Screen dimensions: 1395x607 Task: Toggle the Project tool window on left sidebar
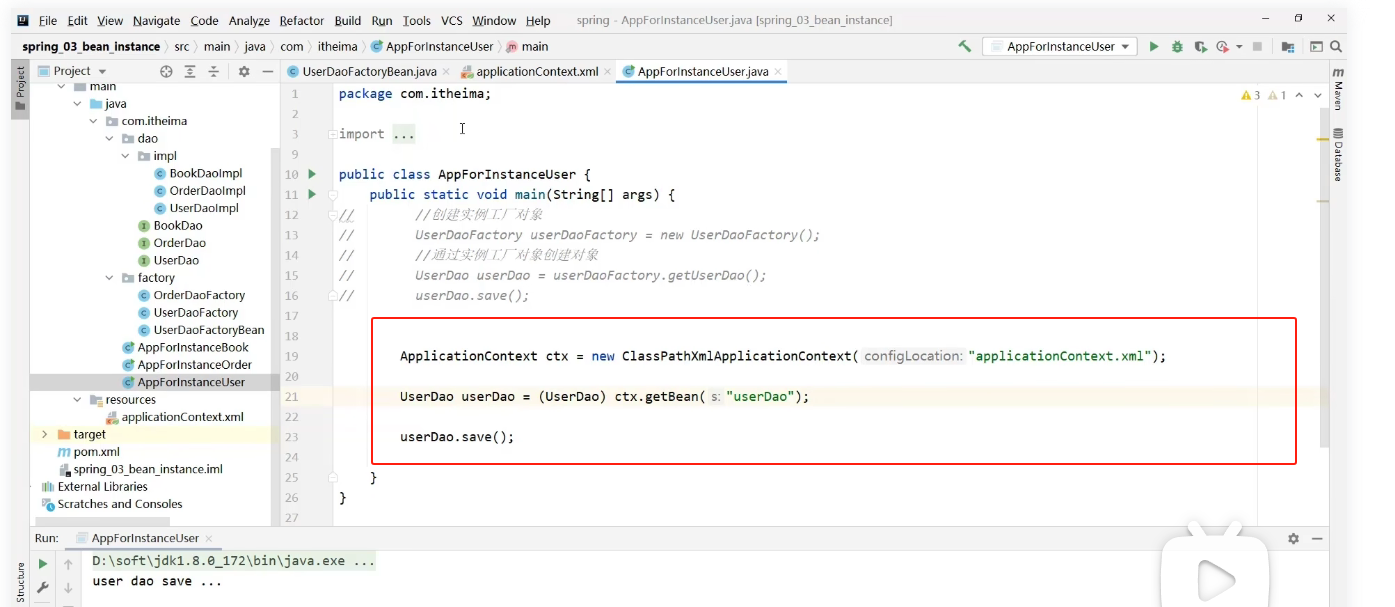click(x=19, y=88)
